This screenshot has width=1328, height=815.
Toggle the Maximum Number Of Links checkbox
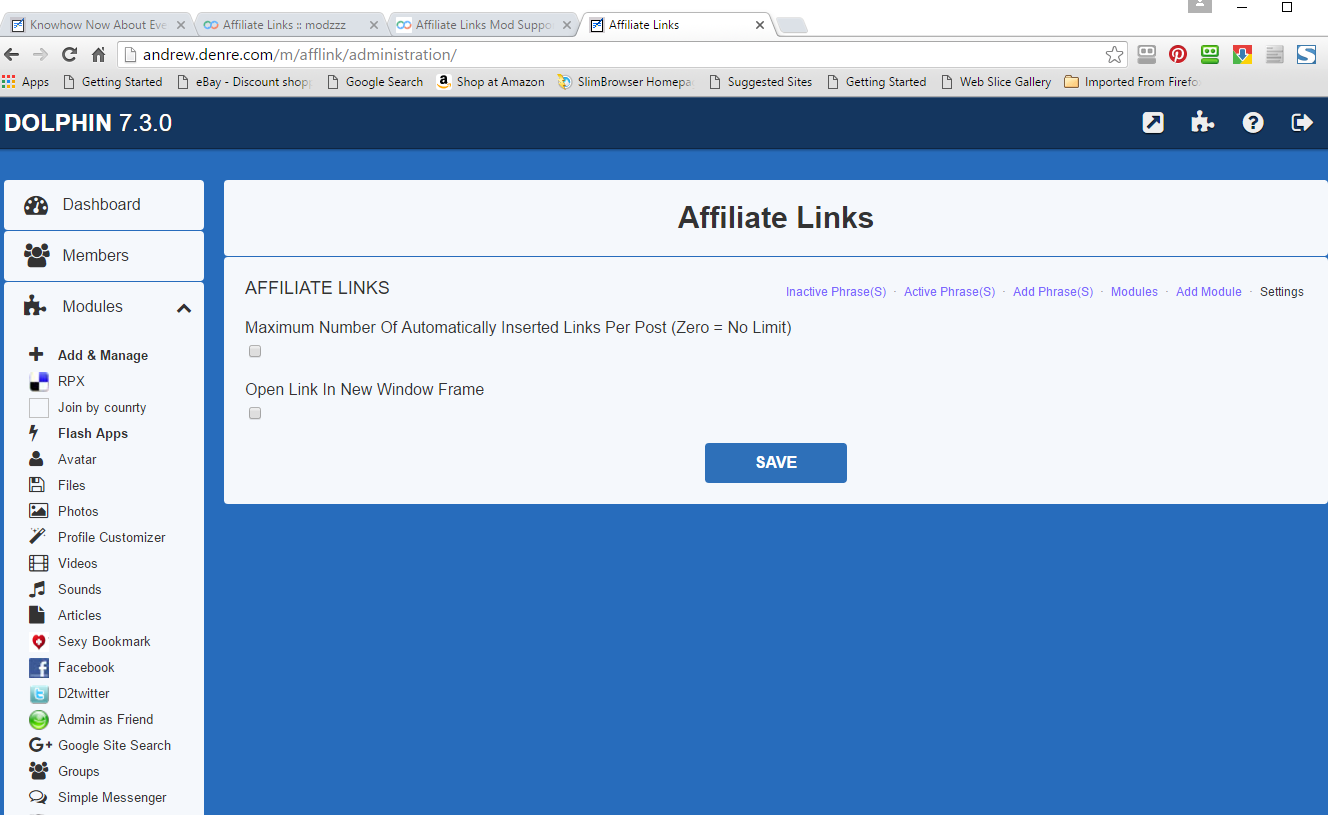[255, 351]
